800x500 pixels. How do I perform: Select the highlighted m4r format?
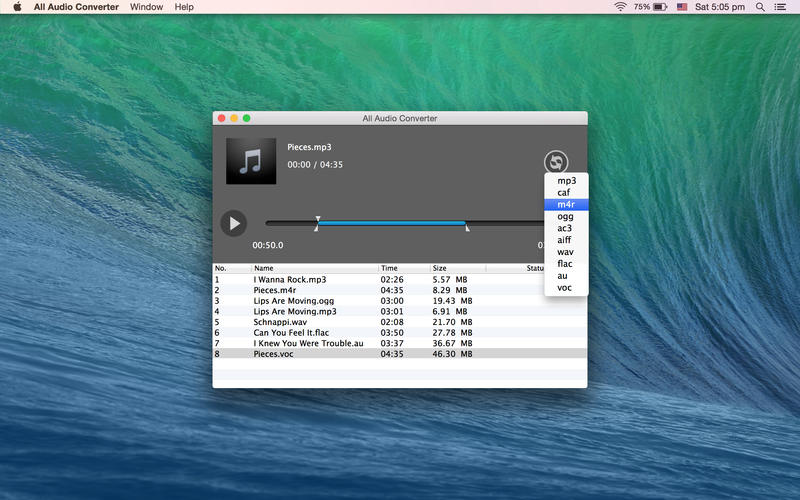tap(566, 205)
